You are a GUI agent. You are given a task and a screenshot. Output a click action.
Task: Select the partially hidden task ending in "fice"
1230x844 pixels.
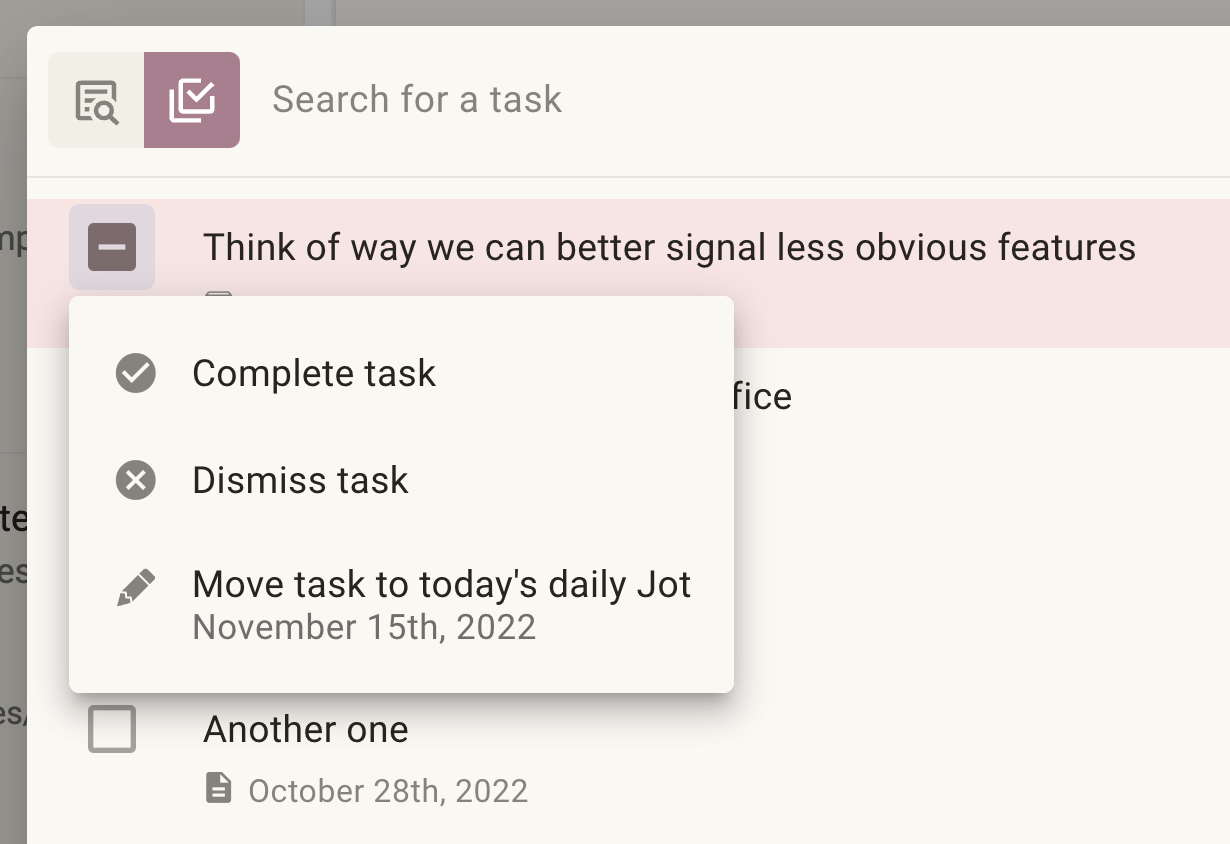pyautogui.click(x=763, y=397)
